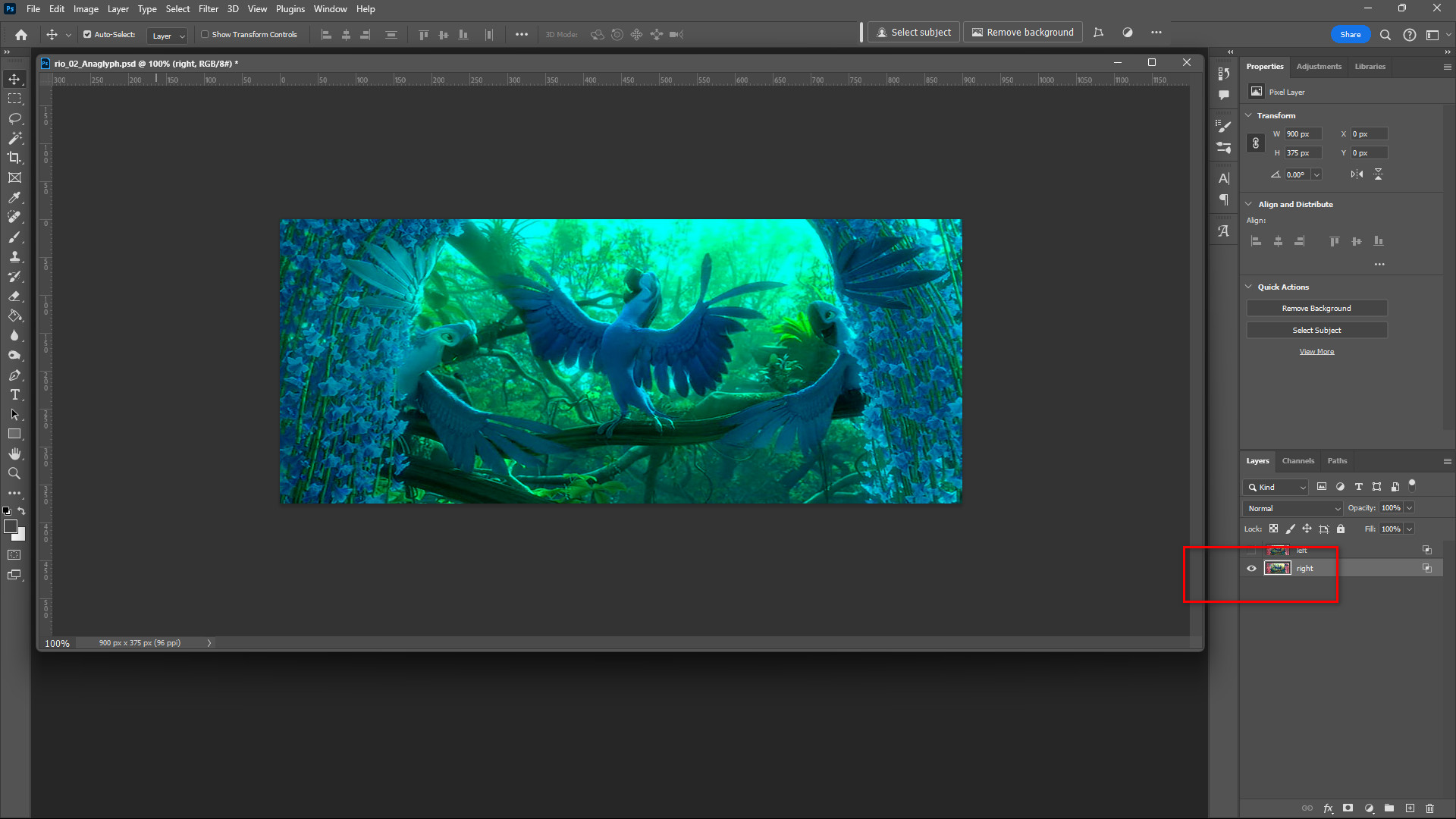
Task: Select the Crop tool
Action: click(x=14, y=158)
